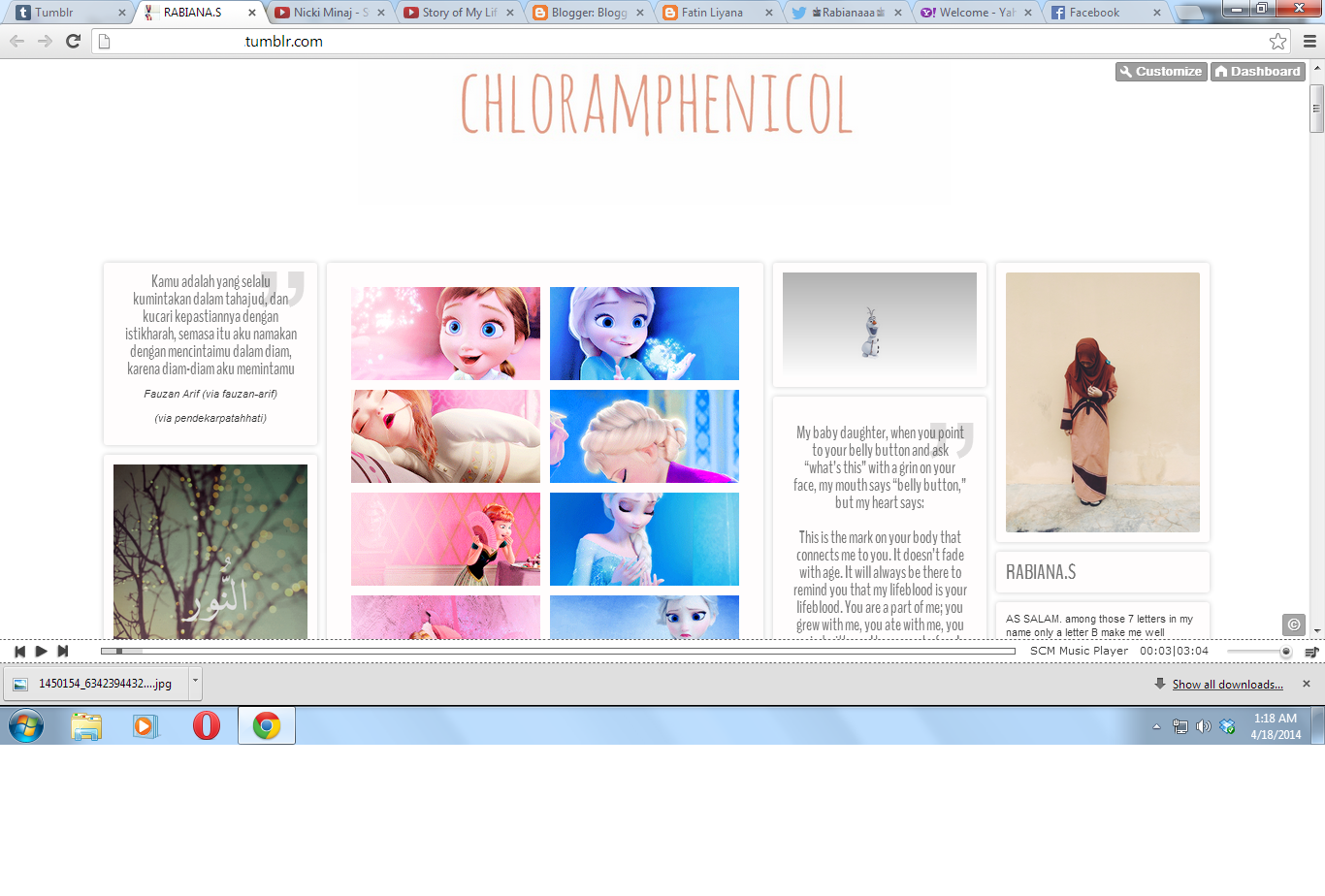Image resolution: width=1325 pixels, height=896 pixels.
Task: Open the profile photo of woman in hijab
Action: coord(1103,402)
